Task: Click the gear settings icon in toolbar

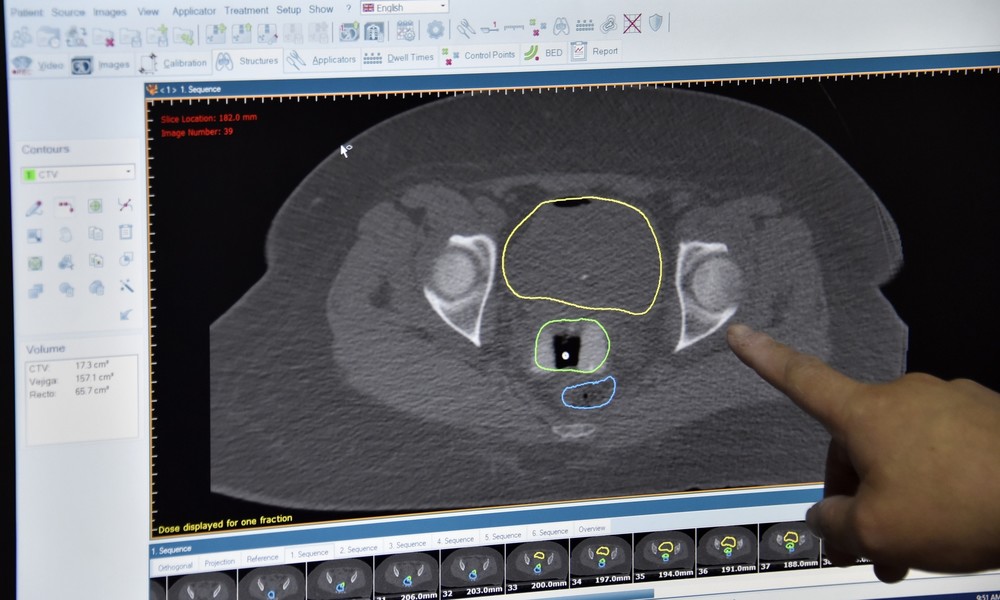Action: 436,29
